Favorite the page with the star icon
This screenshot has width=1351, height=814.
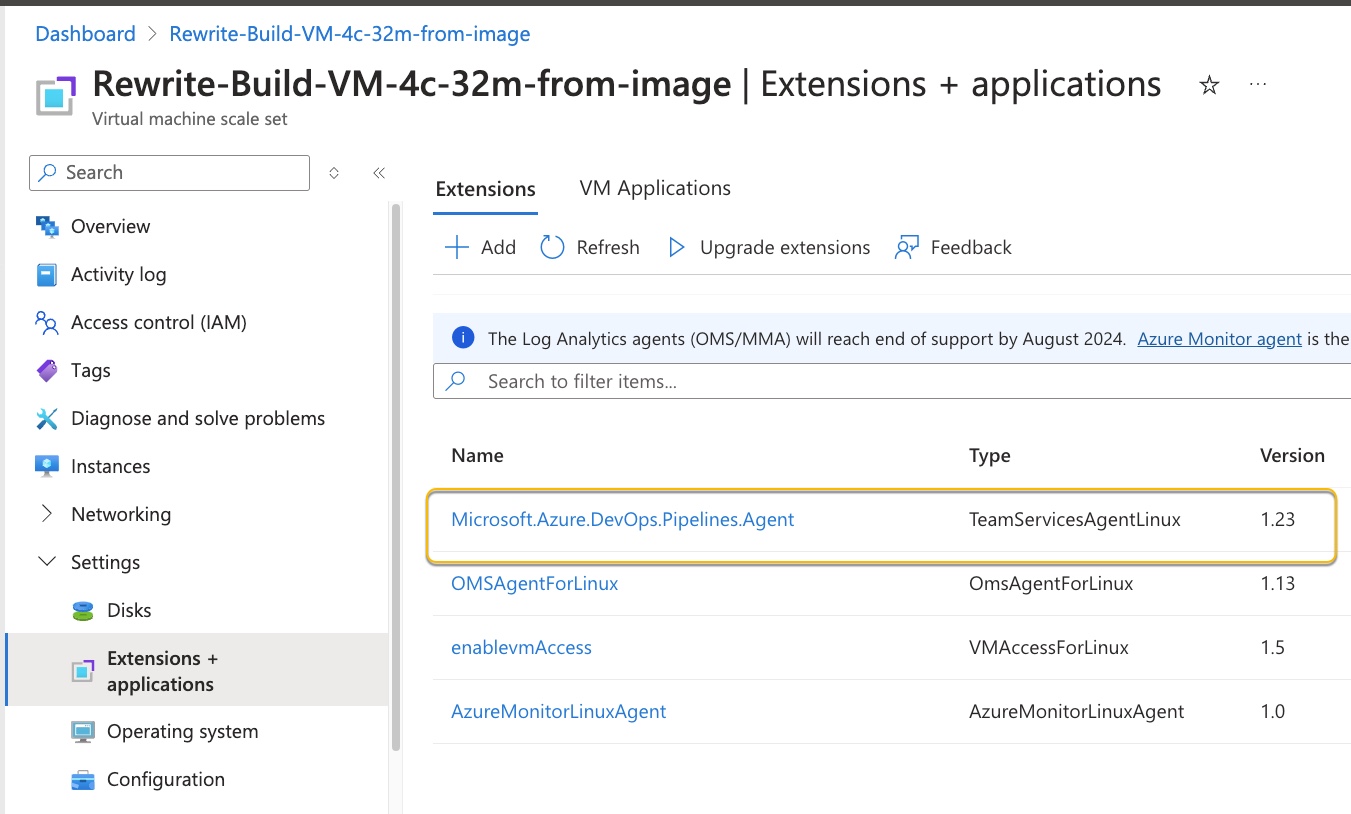coord(1209,85)
